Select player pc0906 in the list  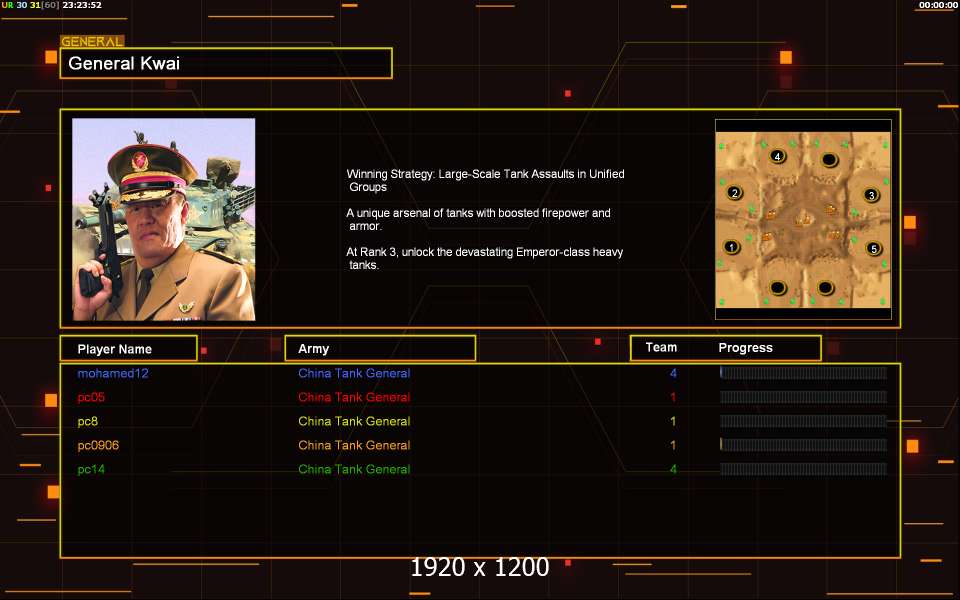coord(98,445)
